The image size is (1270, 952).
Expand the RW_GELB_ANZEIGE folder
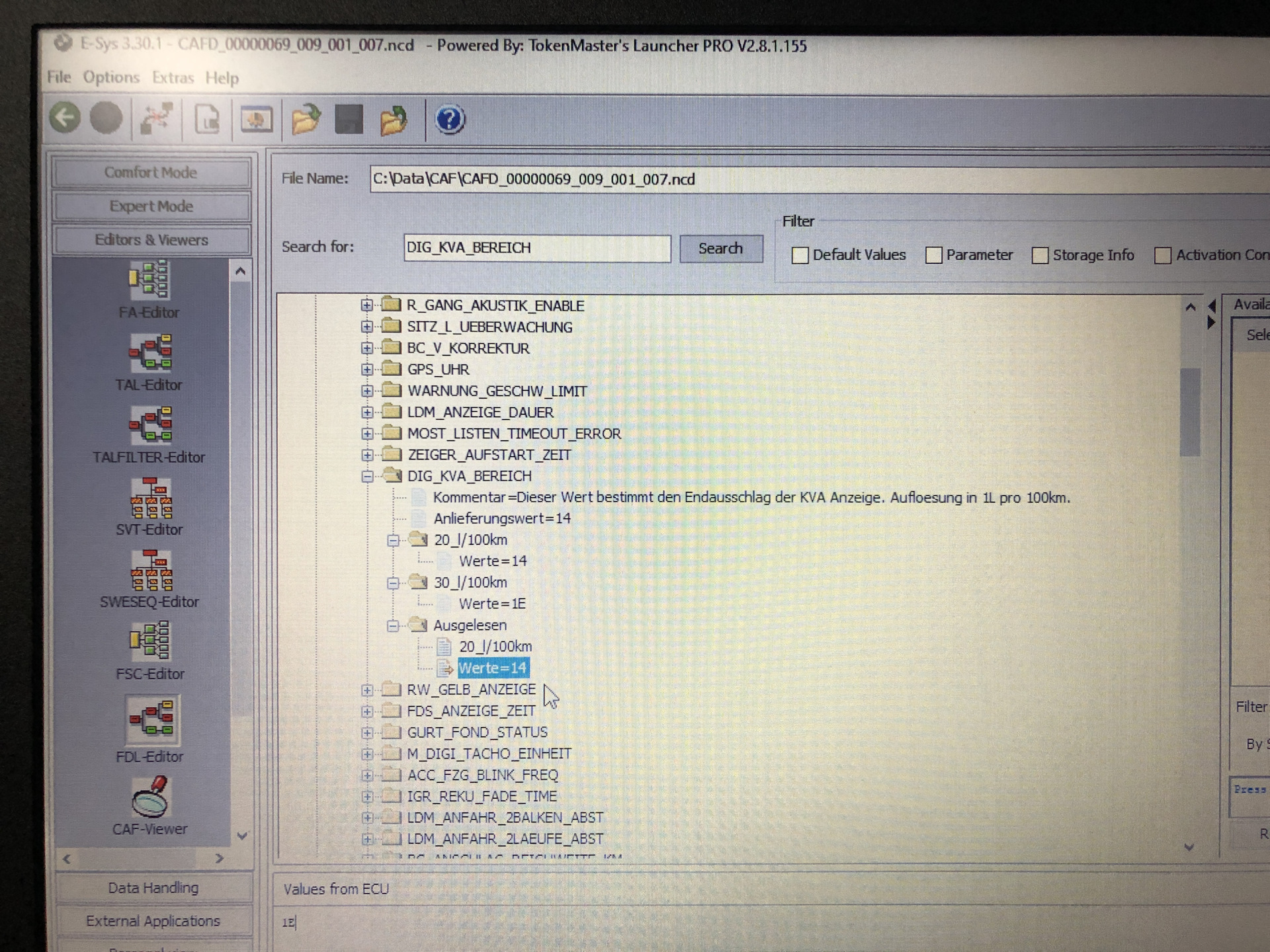click(367, 690)
